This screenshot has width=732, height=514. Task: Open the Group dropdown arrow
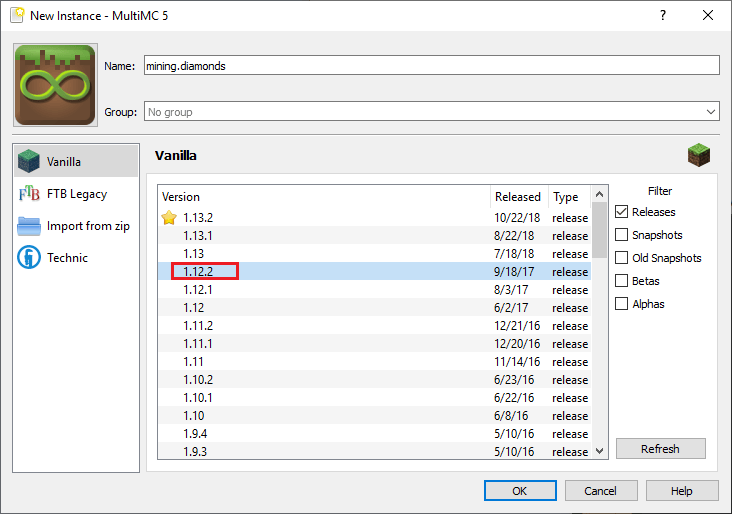(x=711, y=112)
